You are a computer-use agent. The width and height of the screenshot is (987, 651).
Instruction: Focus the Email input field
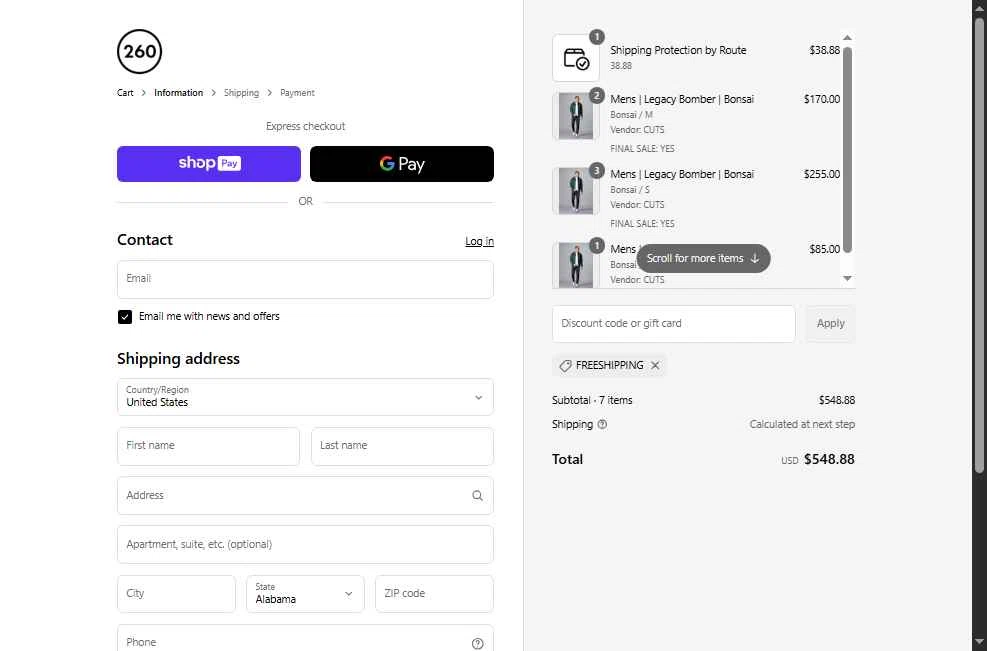305,279
